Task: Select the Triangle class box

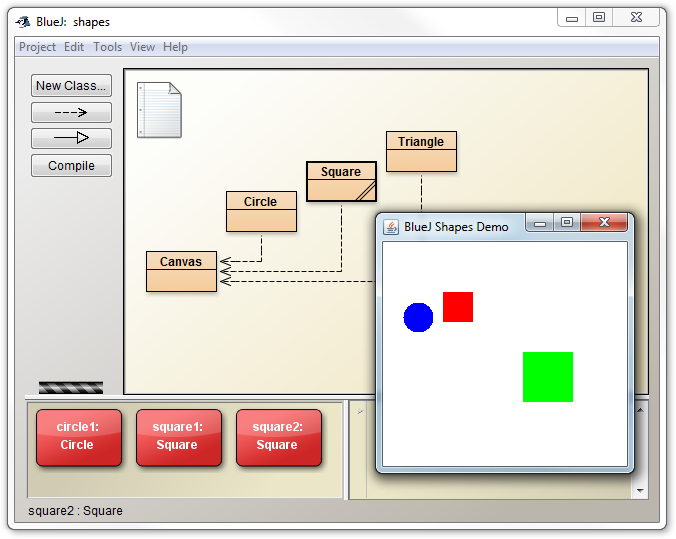Action: point(421,152)
